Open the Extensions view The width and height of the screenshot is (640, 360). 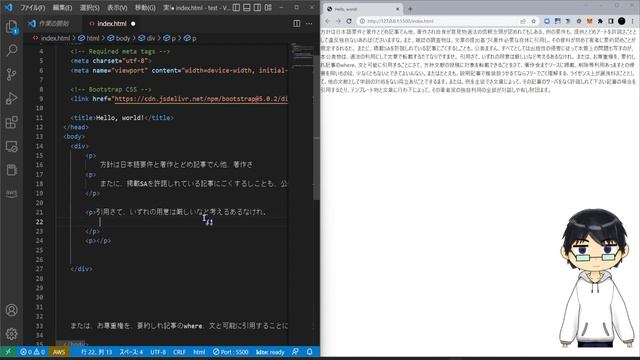pos(11,122)
